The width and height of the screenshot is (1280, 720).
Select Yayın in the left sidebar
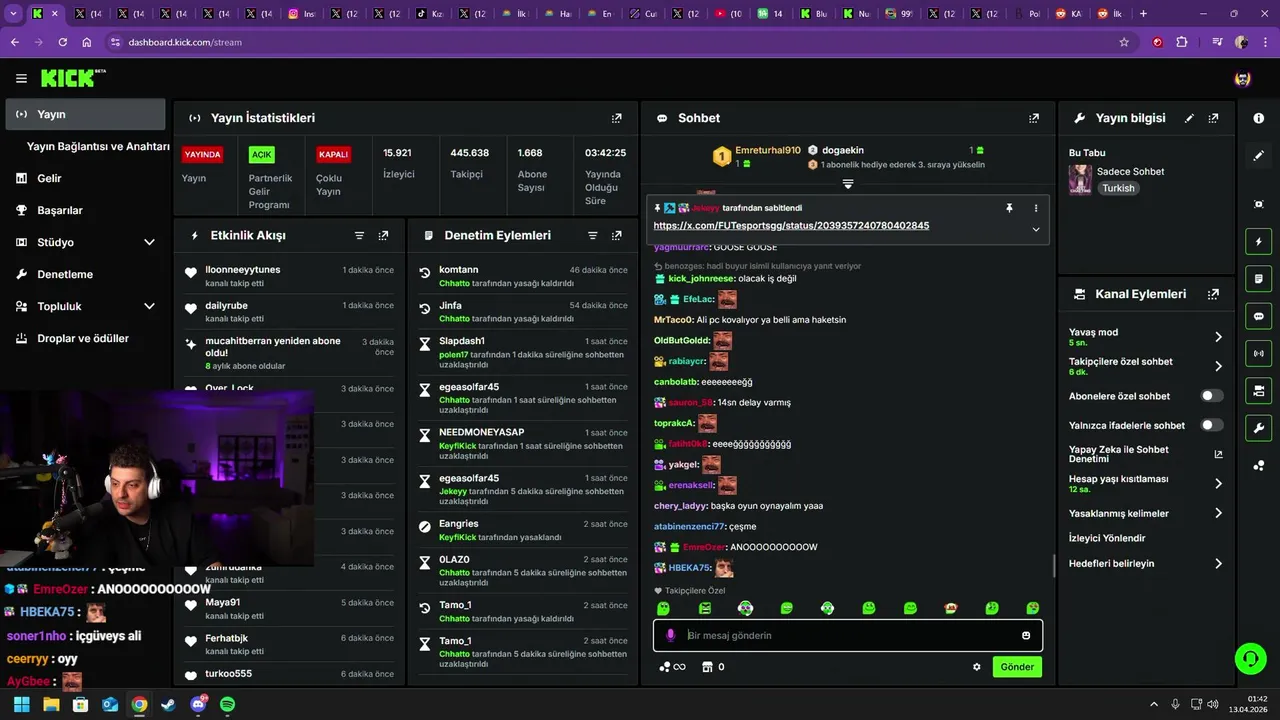(x=86, y=114)
